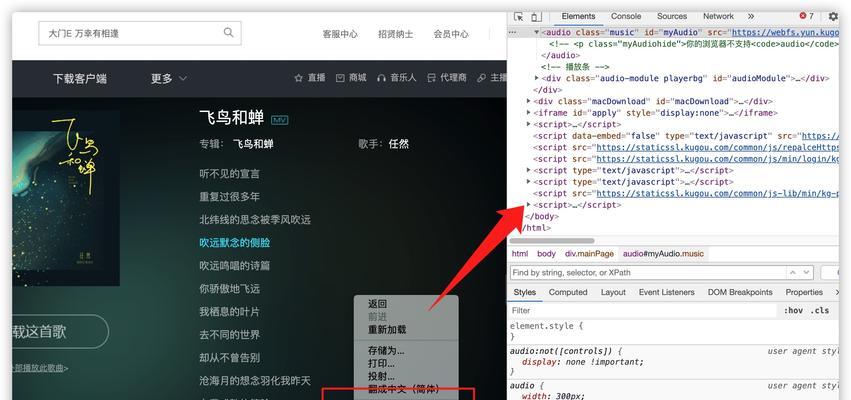Screen dimensions: 851x400
Task: Choose 翻成中文（简体） in context menu
Action: 406,389
